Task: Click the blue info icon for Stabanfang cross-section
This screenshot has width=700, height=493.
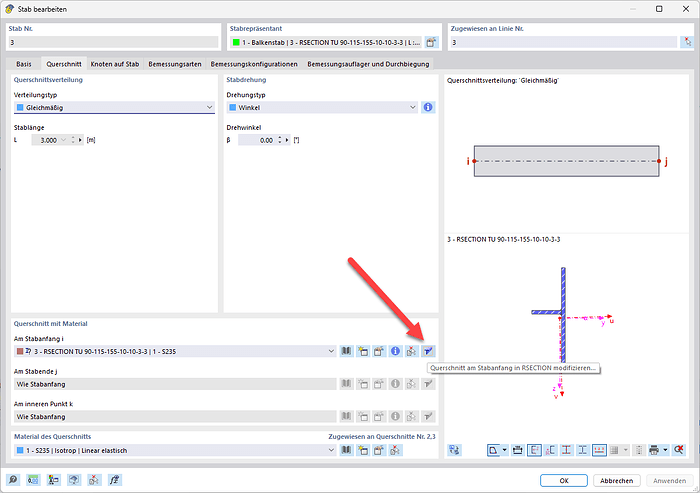Action: tap(395, 351)
